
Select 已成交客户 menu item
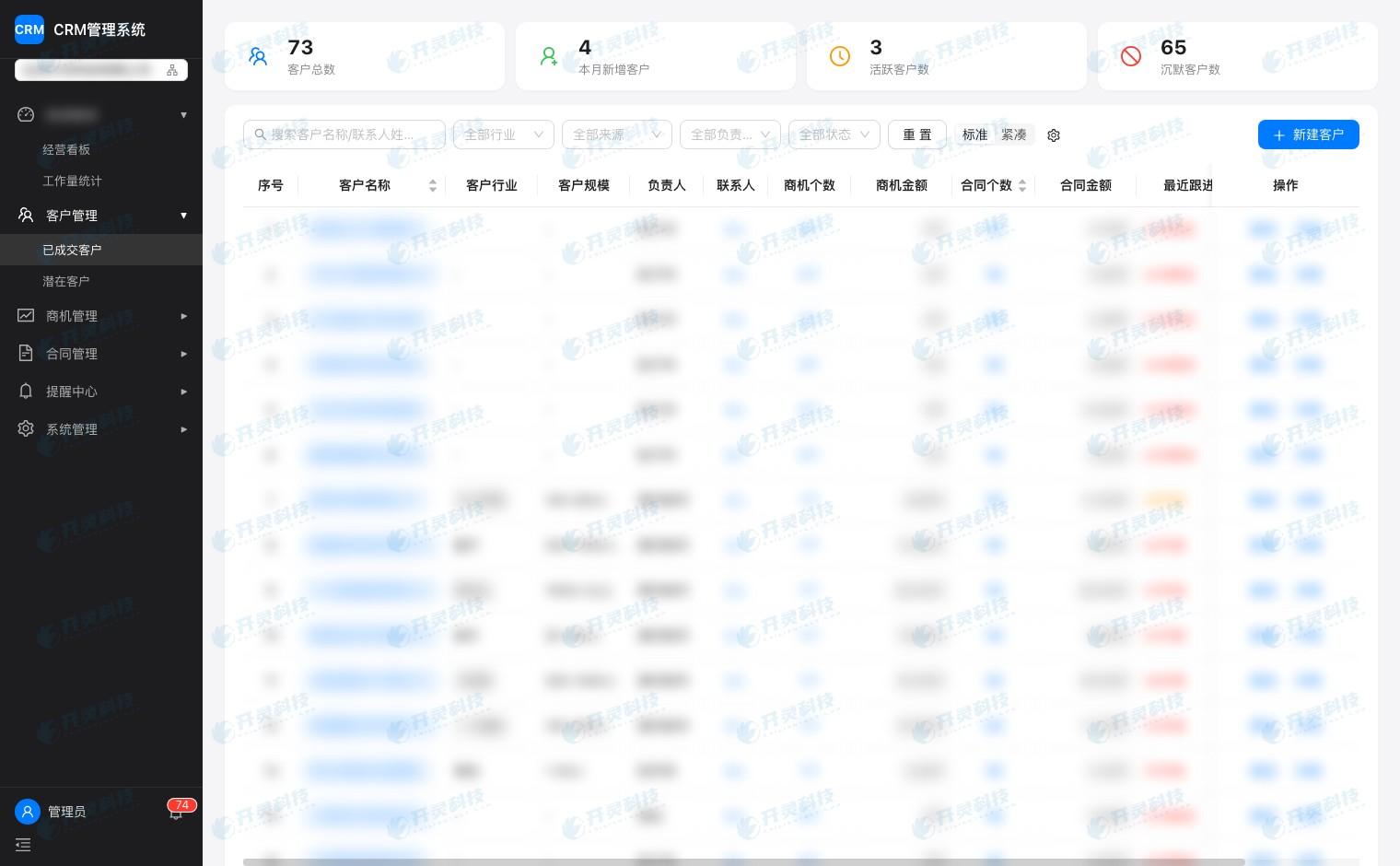(x=101, y=250)
